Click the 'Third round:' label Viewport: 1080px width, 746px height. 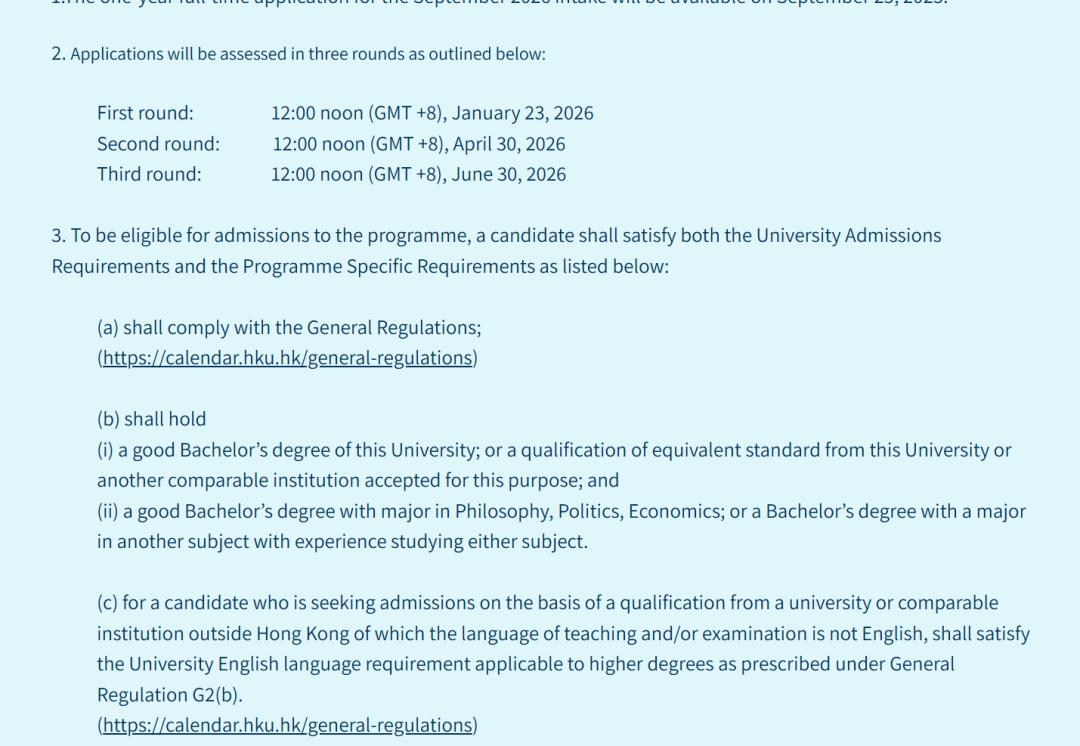coord(149,174)
